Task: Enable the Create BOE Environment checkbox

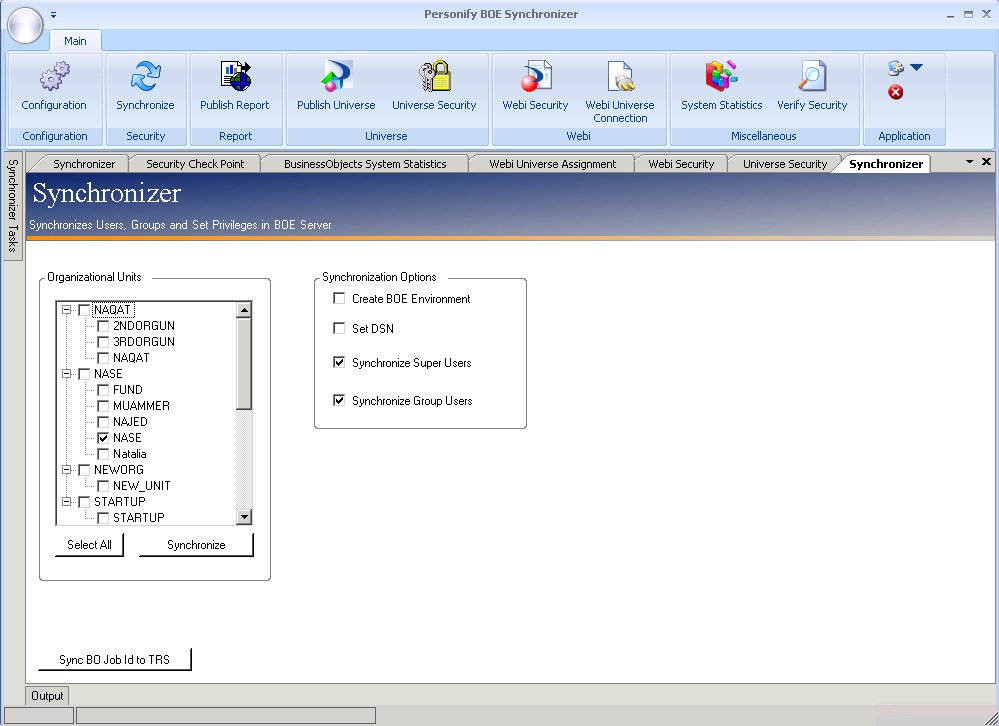Action: pos(340,299)
